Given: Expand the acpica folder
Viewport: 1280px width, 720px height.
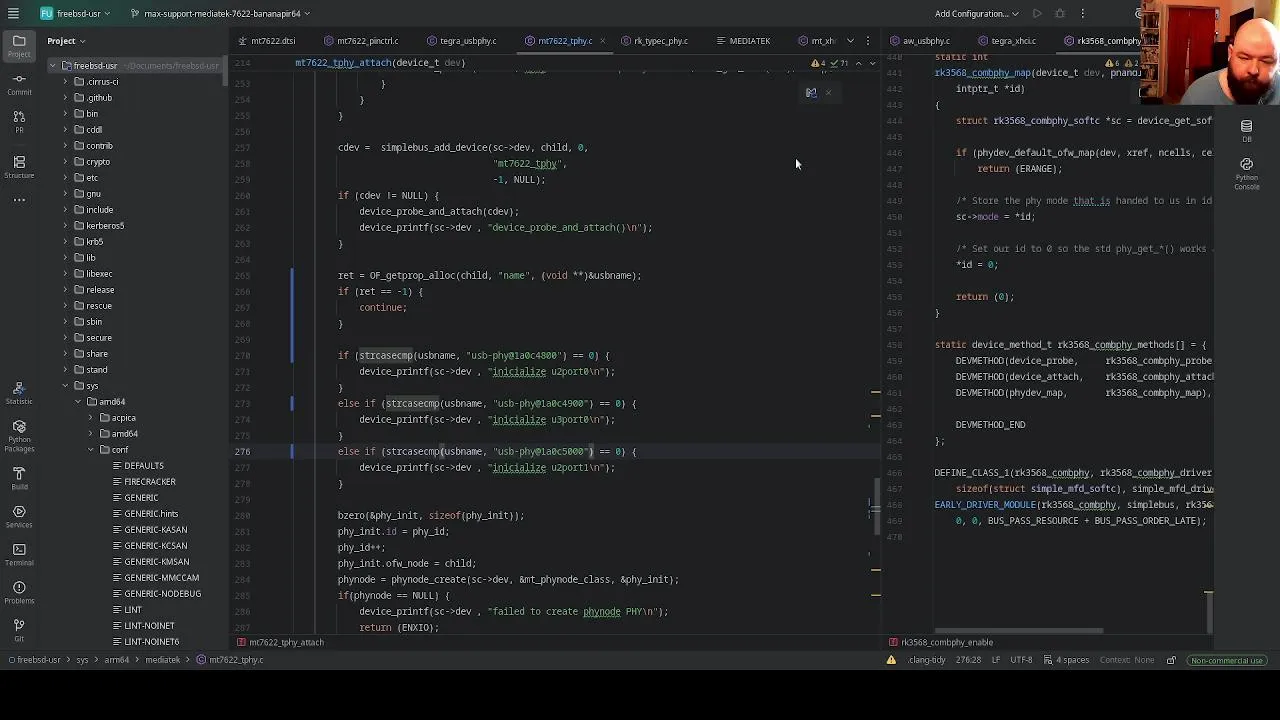Looking at the screenshot, I should 91,418.
